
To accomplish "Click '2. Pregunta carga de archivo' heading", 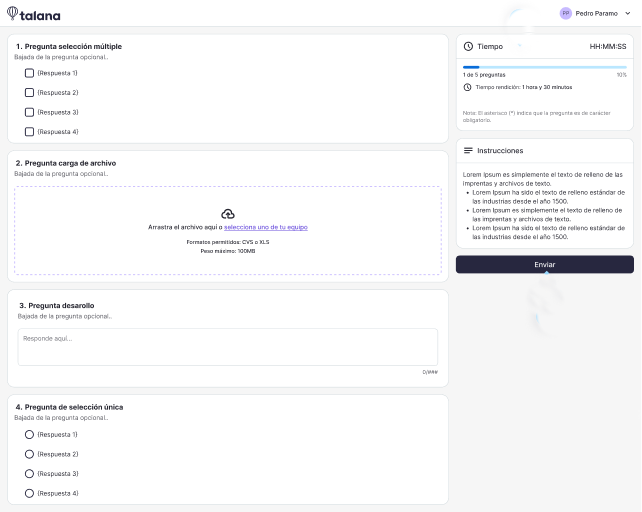I will coord(66,163).
